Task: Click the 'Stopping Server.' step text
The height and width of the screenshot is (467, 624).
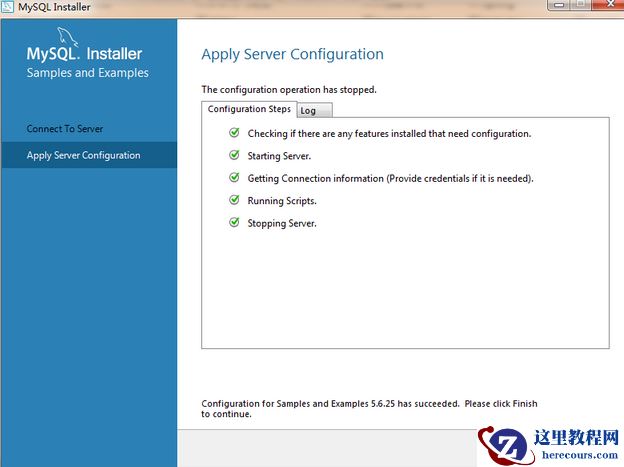Action: [282, 223]
